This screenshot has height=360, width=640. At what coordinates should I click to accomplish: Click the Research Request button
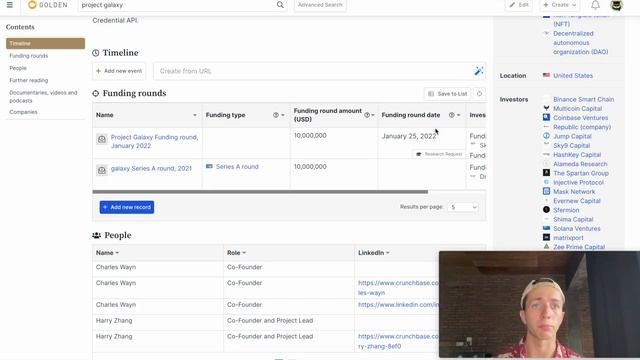[x=440, y=154]
